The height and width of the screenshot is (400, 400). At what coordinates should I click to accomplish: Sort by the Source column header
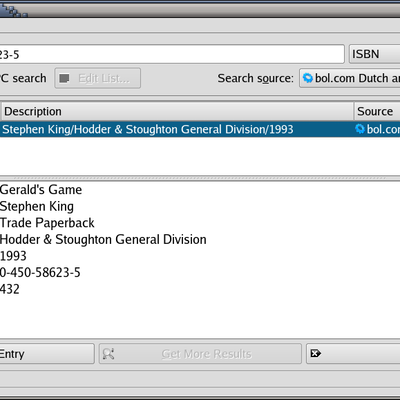(377, 111)
